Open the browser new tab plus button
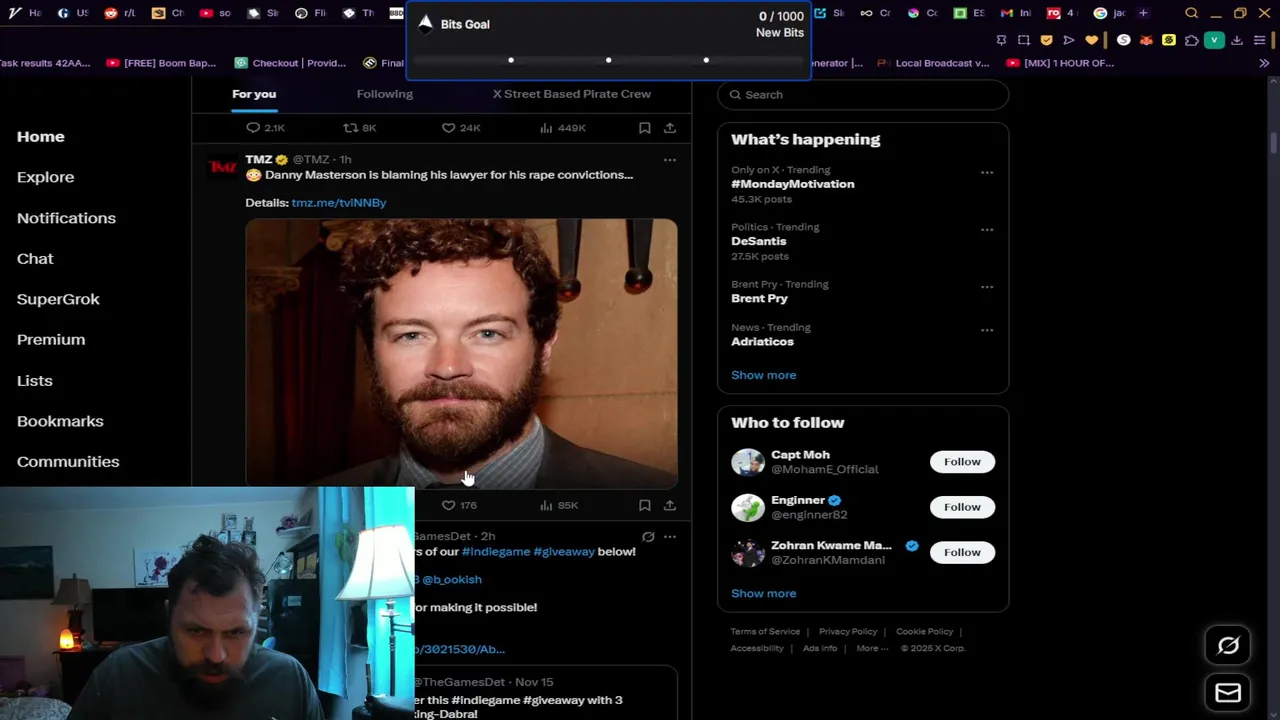This screenshot has height=720, width=1280. point(1143,13)
